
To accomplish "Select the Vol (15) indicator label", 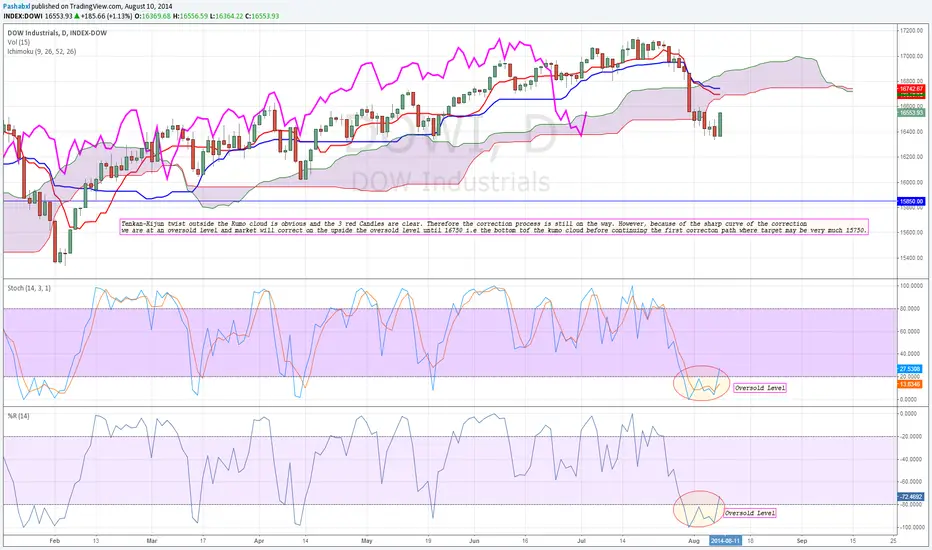I will (18, 42).
